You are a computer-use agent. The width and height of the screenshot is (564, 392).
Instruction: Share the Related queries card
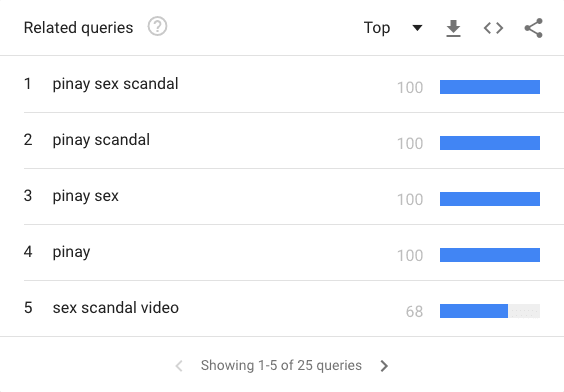[x=533, y=28]
